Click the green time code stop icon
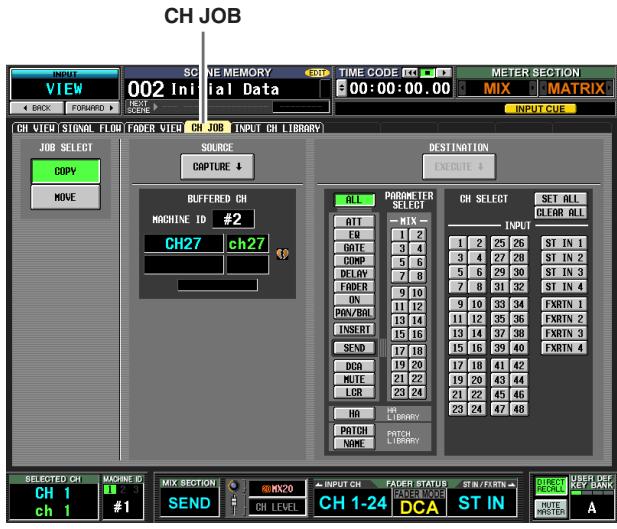The image size is (617, 529). coord(427,72)
